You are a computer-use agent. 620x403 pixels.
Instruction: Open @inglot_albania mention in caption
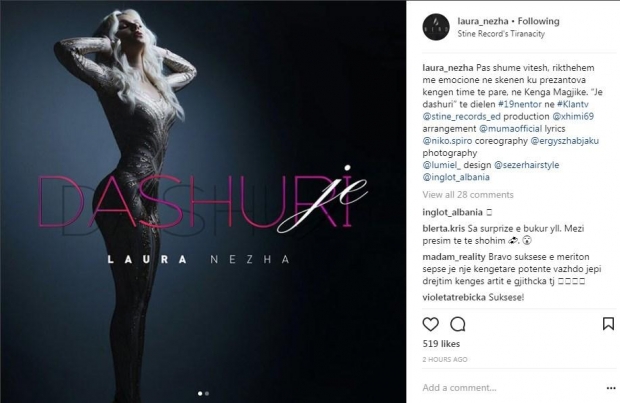pyautogui.click(x=456, y=177)
